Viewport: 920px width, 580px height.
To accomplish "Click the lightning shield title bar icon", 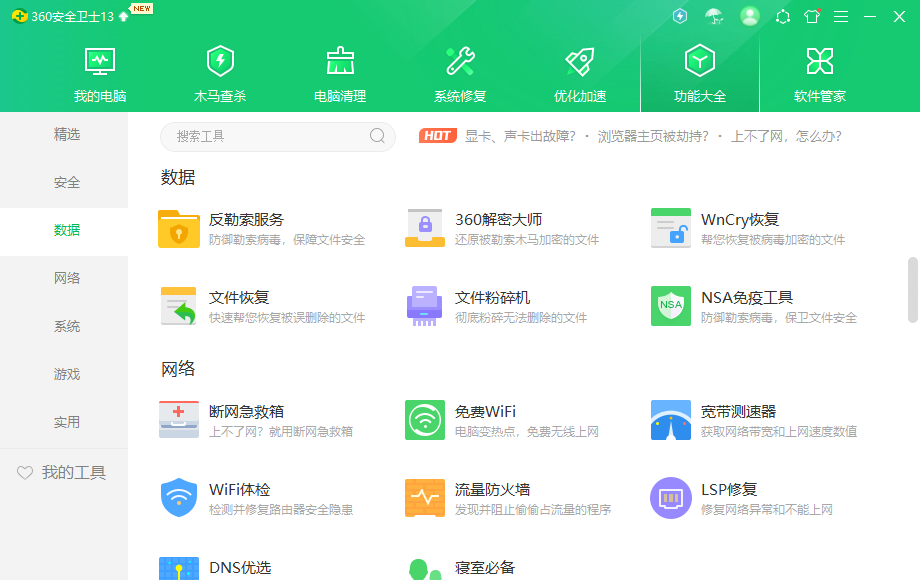I will pyautogui.click(x=680, y=16).
